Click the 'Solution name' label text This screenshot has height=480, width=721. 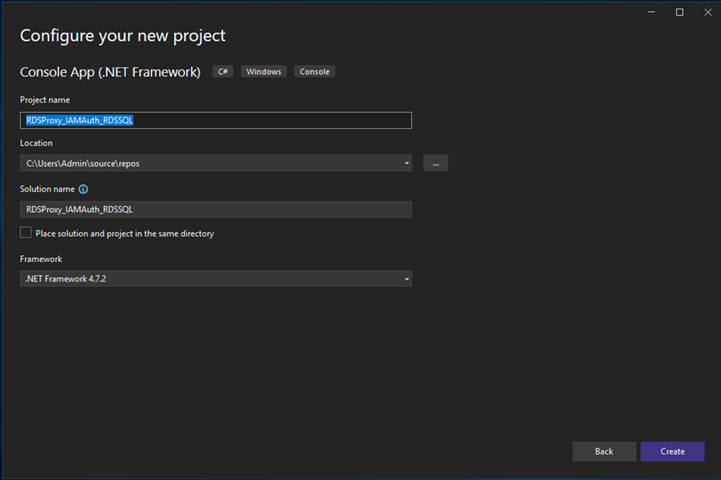click(x=47, y=189)
